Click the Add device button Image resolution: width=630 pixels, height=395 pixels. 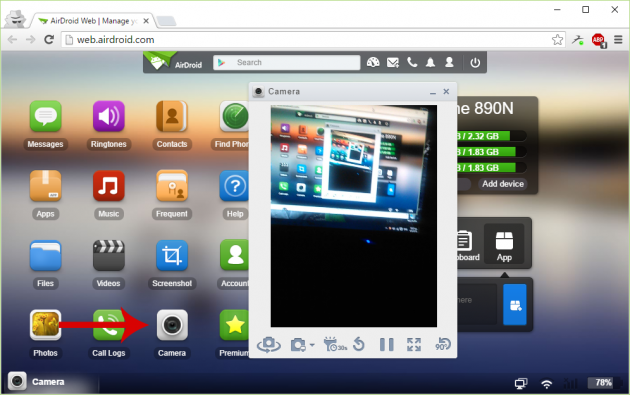click(x=503, y=184)
